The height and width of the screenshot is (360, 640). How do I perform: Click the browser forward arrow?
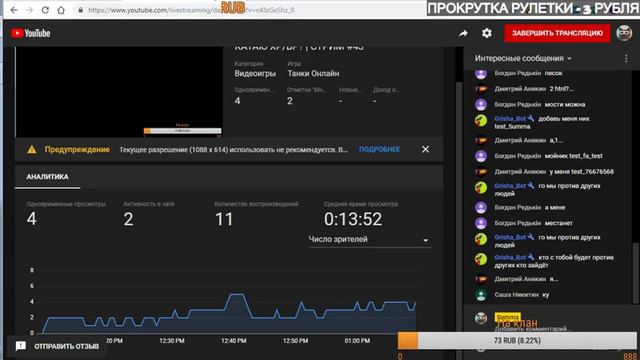[x=29, y=10]
